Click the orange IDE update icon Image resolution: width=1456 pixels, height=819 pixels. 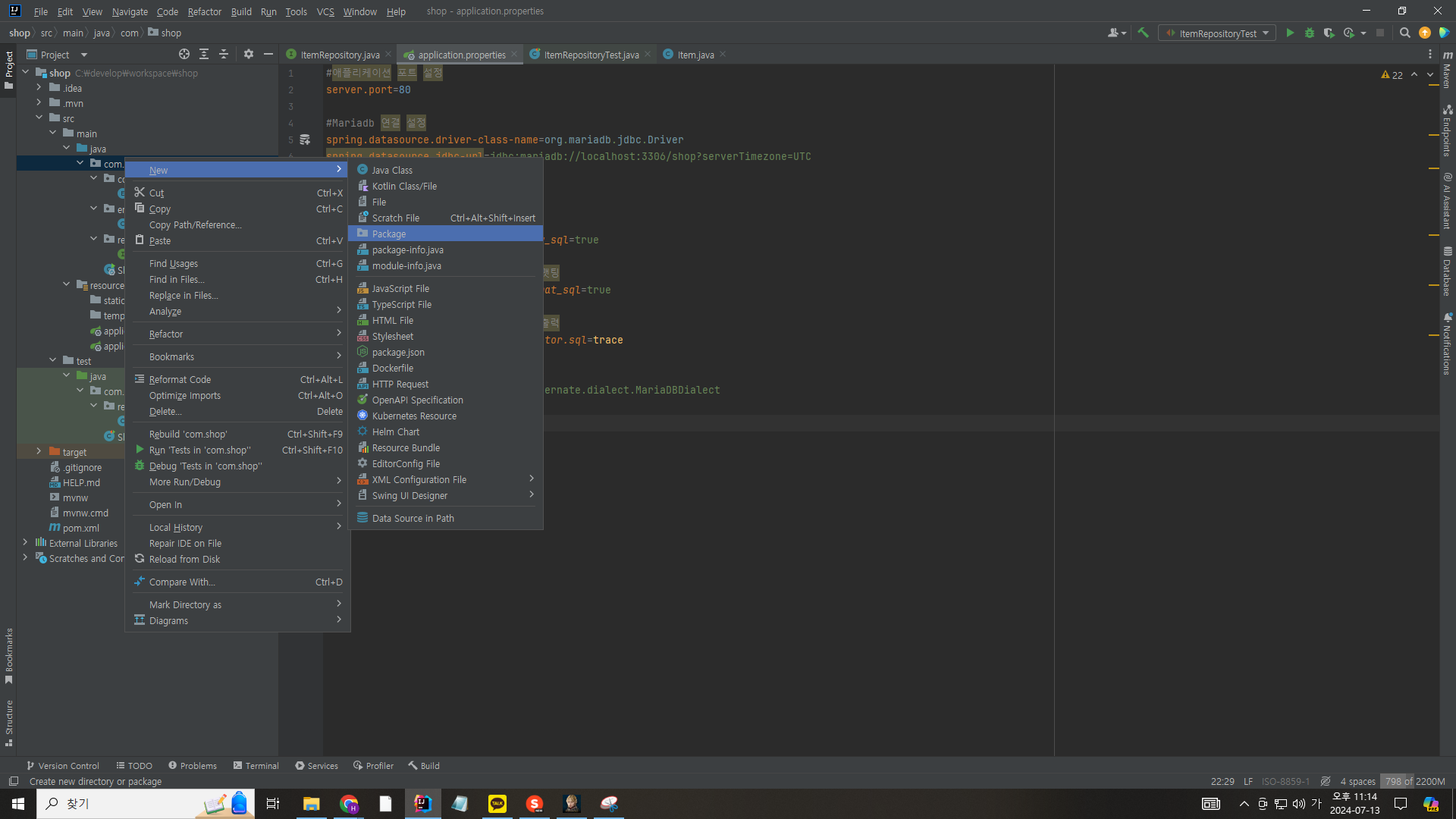pyautogui.click(x=1425, y=33)
